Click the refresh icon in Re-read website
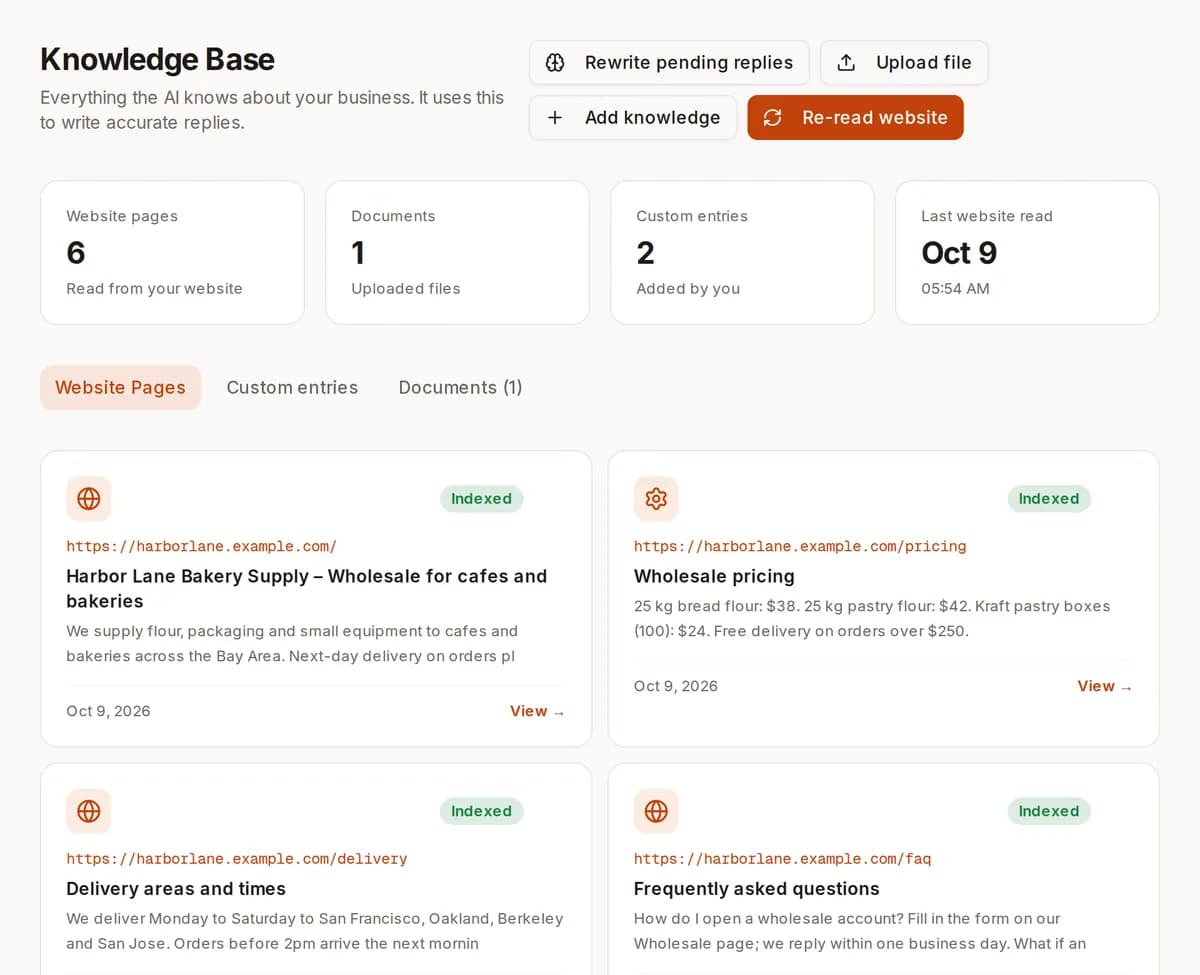The image size is (1200, 975). pos(772,118)
